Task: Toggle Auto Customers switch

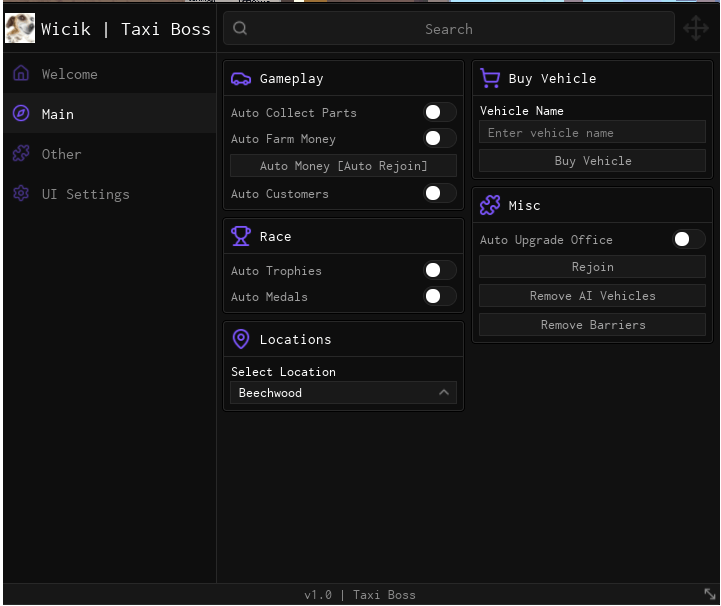Action: point(440,193)
